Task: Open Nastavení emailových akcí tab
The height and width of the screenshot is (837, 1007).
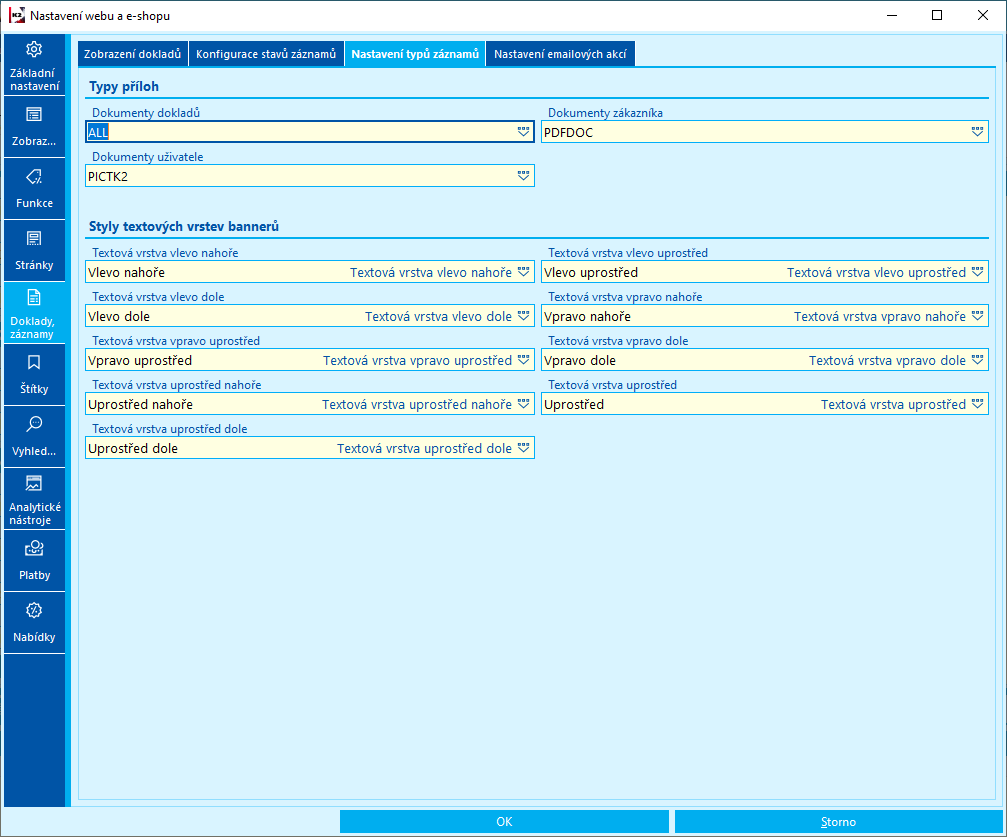Action: (560, 54)
